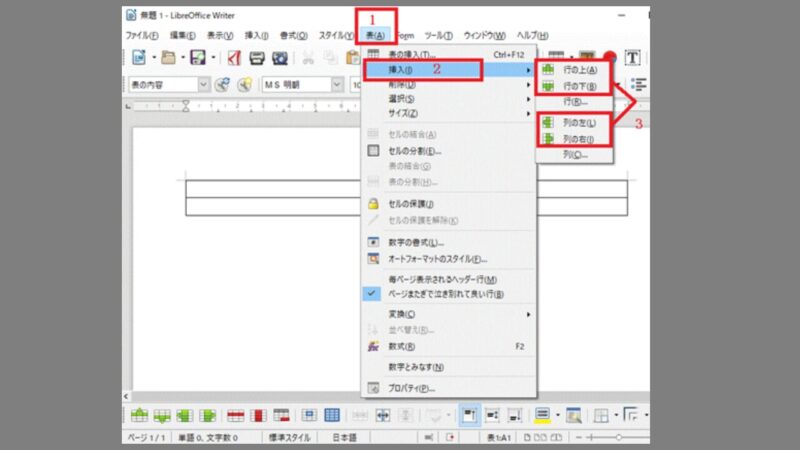
Task: Insert rows below via bottom toolbar icon
Action: (162, 415)
